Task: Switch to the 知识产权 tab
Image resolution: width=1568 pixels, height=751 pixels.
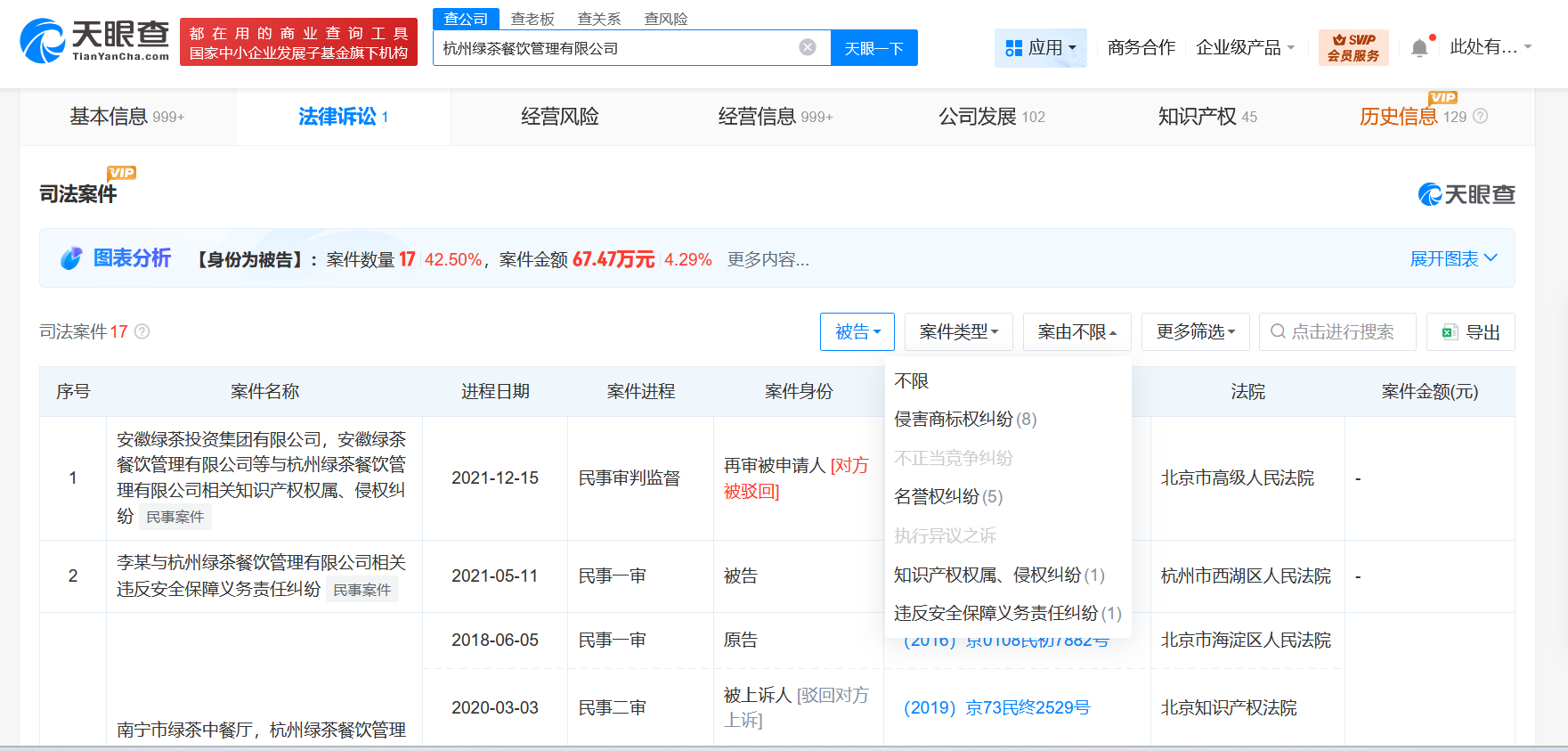Action: (x=1206, y=117)
